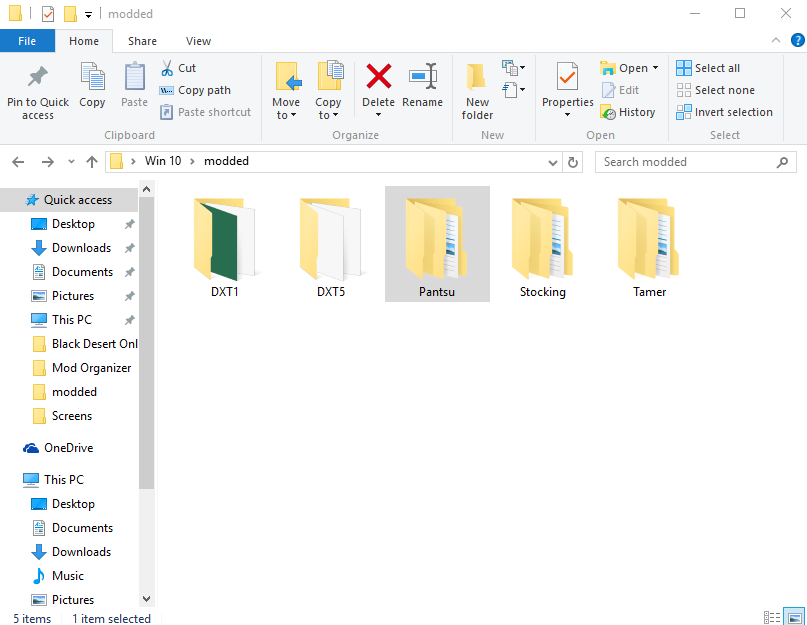Click the Delete red X icon

[x=378, y=78]
